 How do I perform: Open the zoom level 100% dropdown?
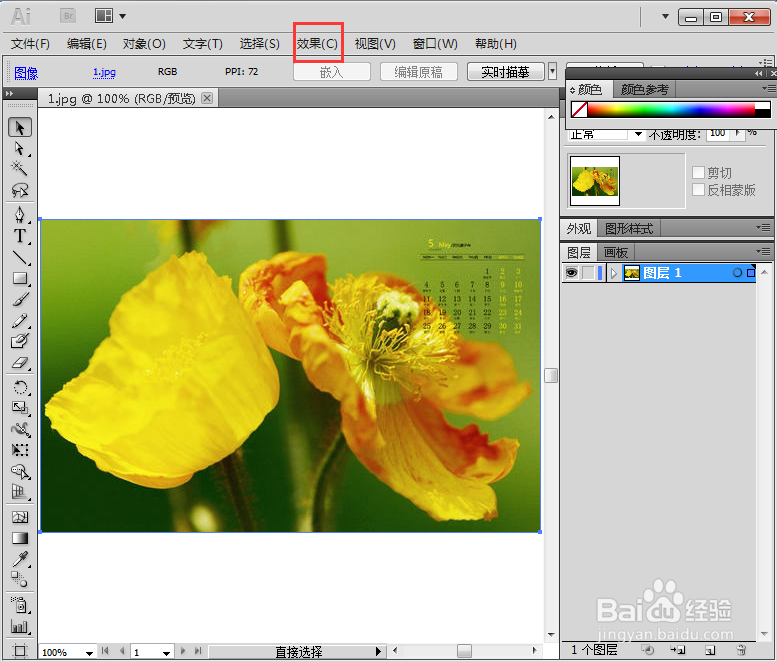click(x=89, y=653)
